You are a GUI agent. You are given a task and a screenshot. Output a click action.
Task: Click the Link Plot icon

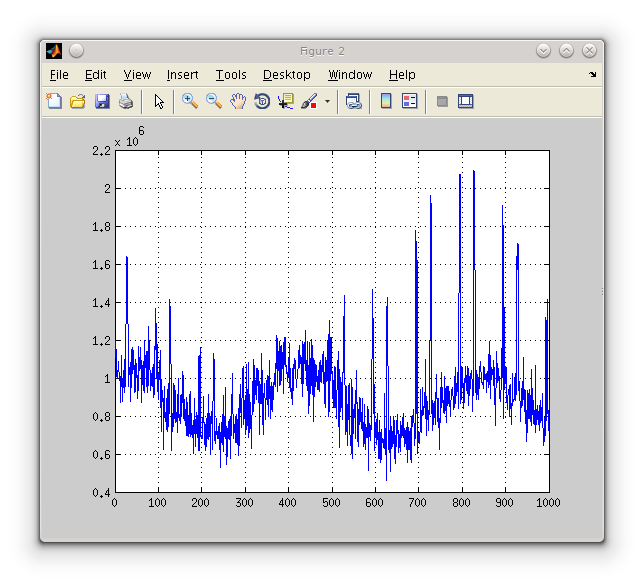click(x=354, y=101)
